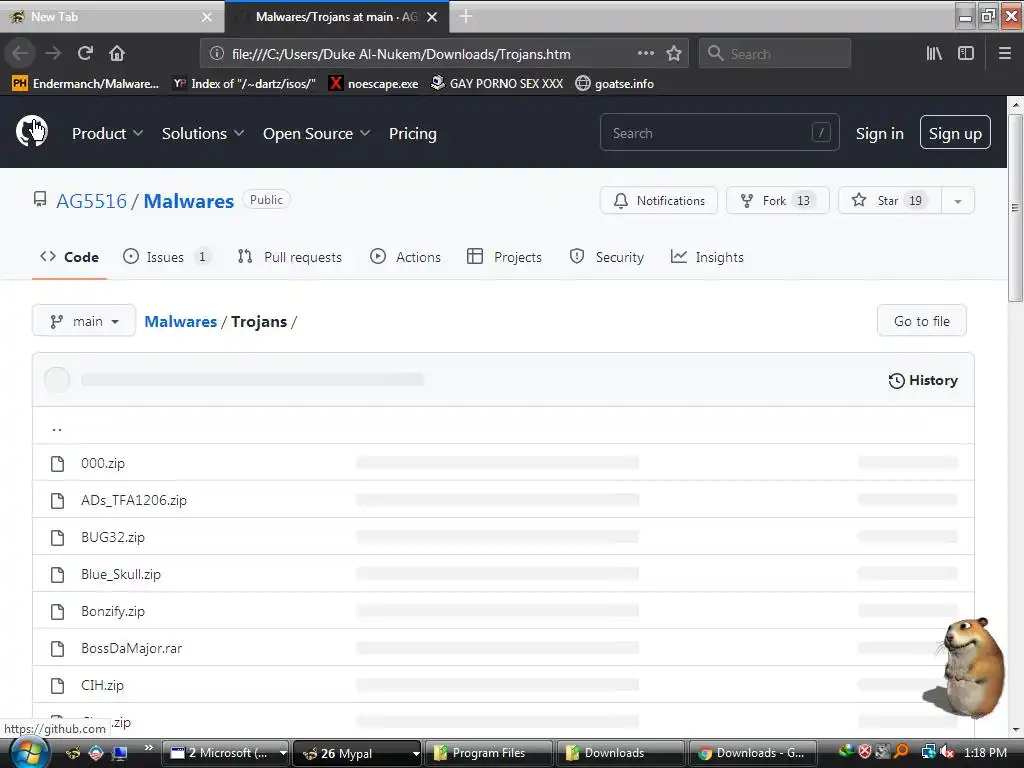The height and width of the screenshot is (768, 1024).
Task: Click the orange magnifier tray icon
Action: [x=901, y=752]
